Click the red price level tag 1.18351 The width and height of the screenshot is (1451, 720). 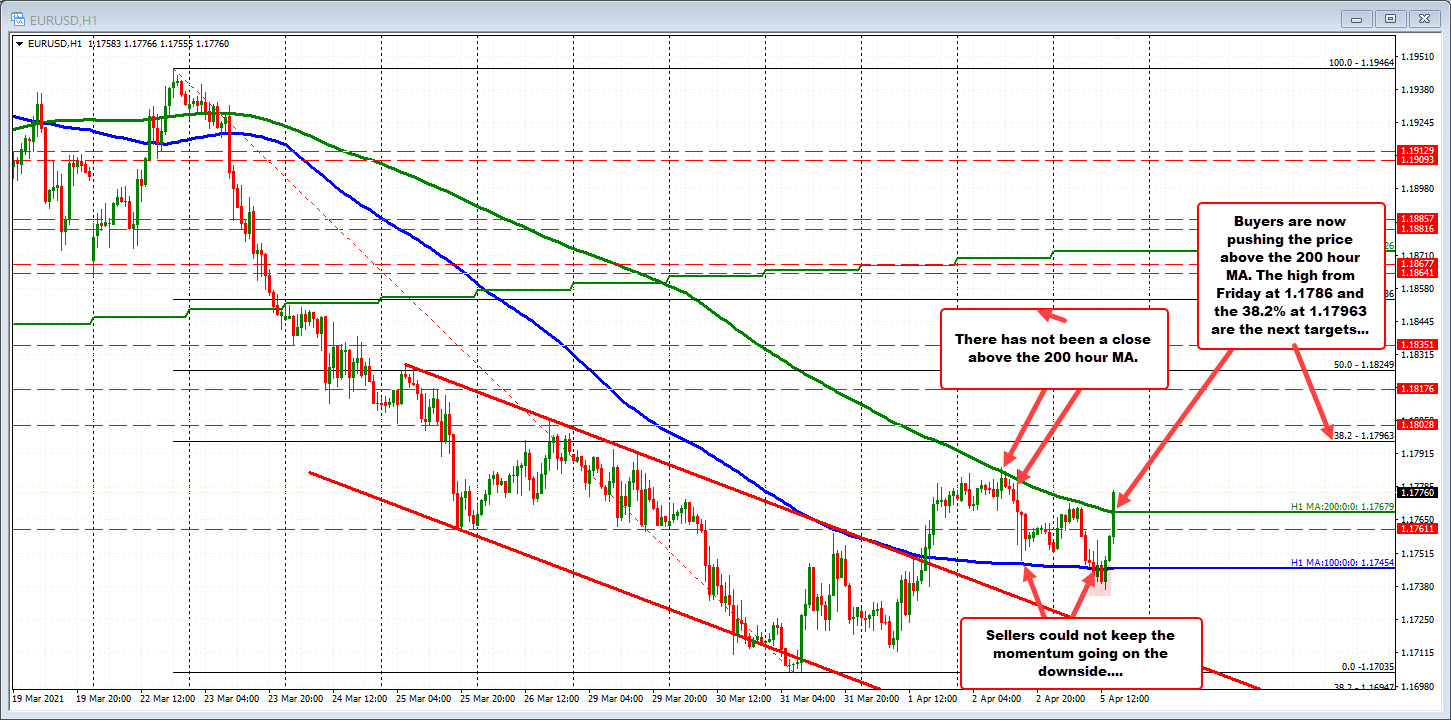pyautogui.click(x=1418, y=344)
